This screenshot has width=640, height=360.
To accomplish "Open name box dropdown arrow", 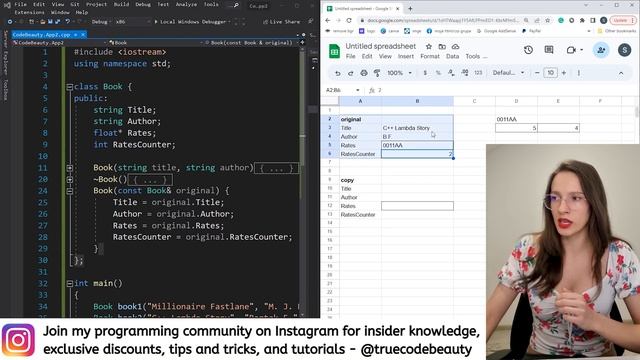I will pyautogui.click(x=358, y=90).
